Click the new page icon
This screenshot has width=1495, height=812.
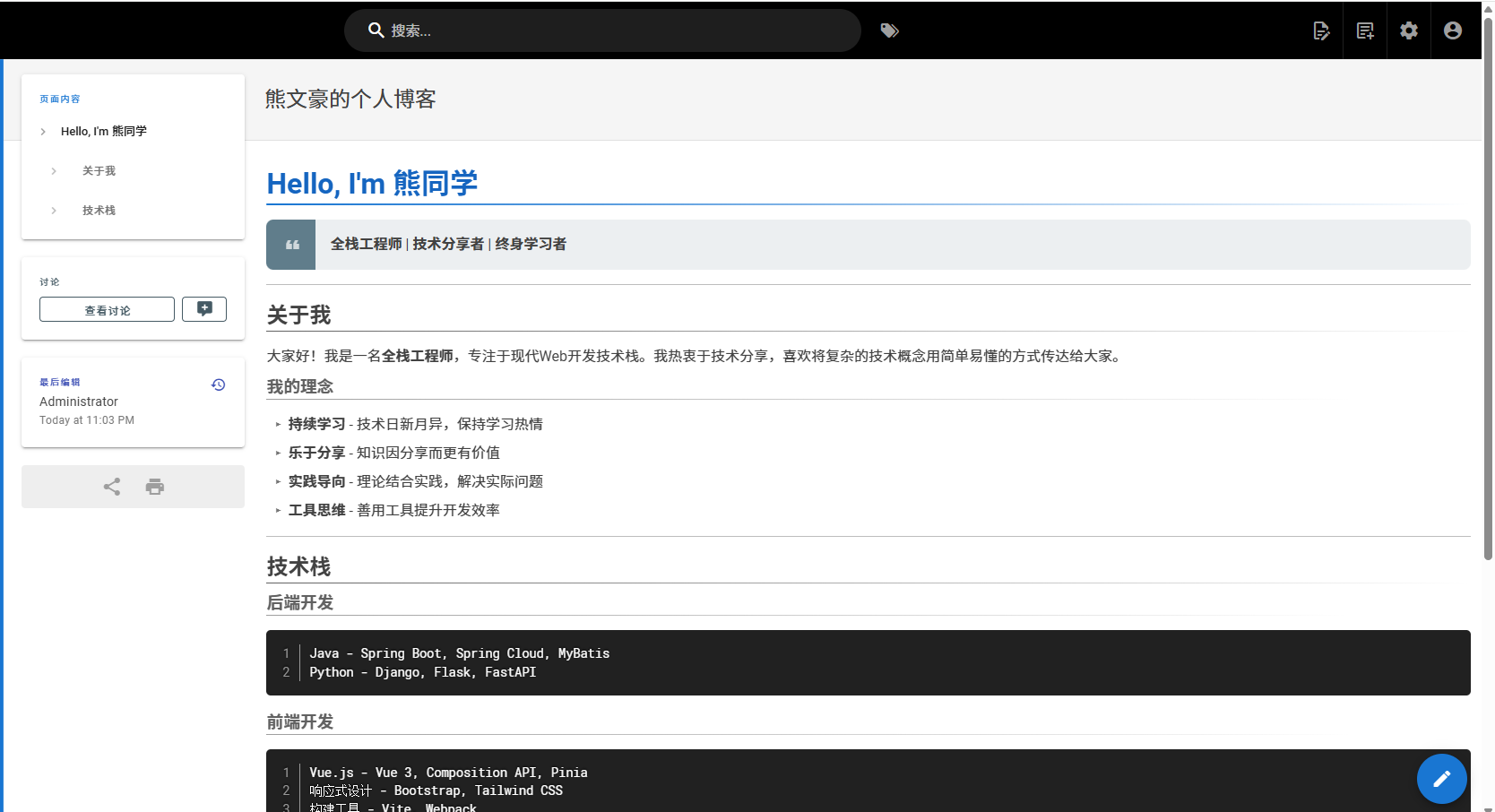[1365, 30]
